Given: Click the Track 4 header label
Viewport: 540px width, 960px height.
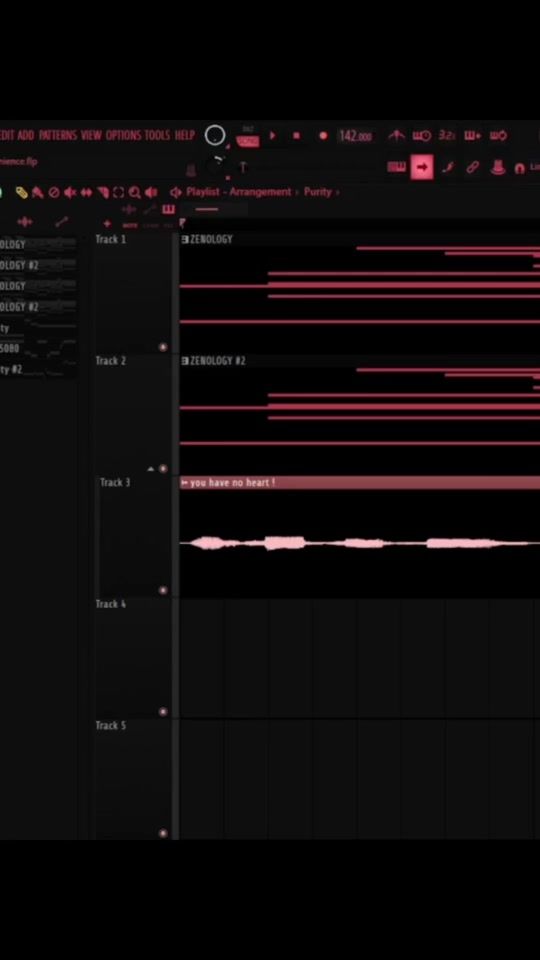Looking at the screenshot, I should pyautogui.click(x=111, y=604).
